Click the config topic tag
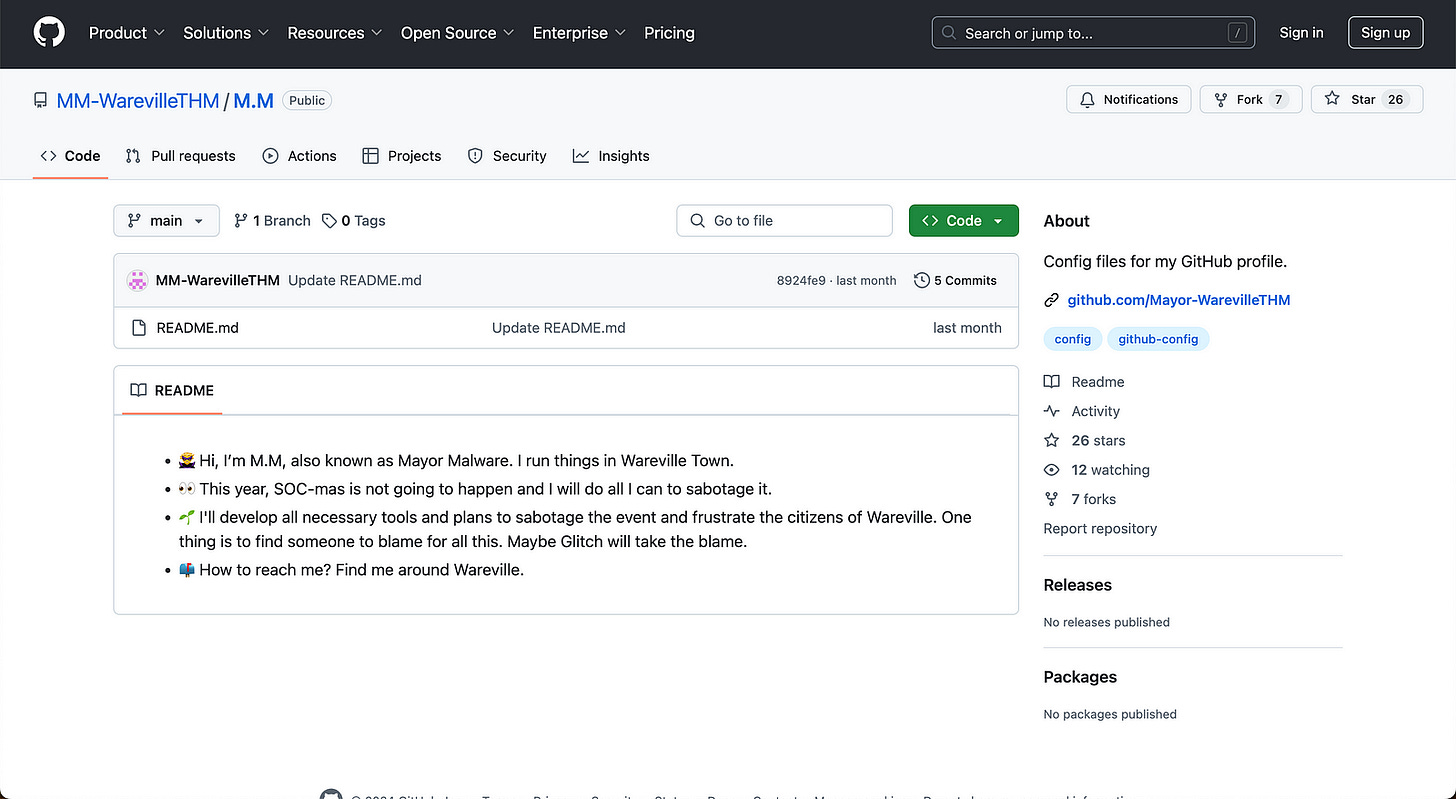The height and width of the screenshot is (799, 1456). (x=1073, y=339)
